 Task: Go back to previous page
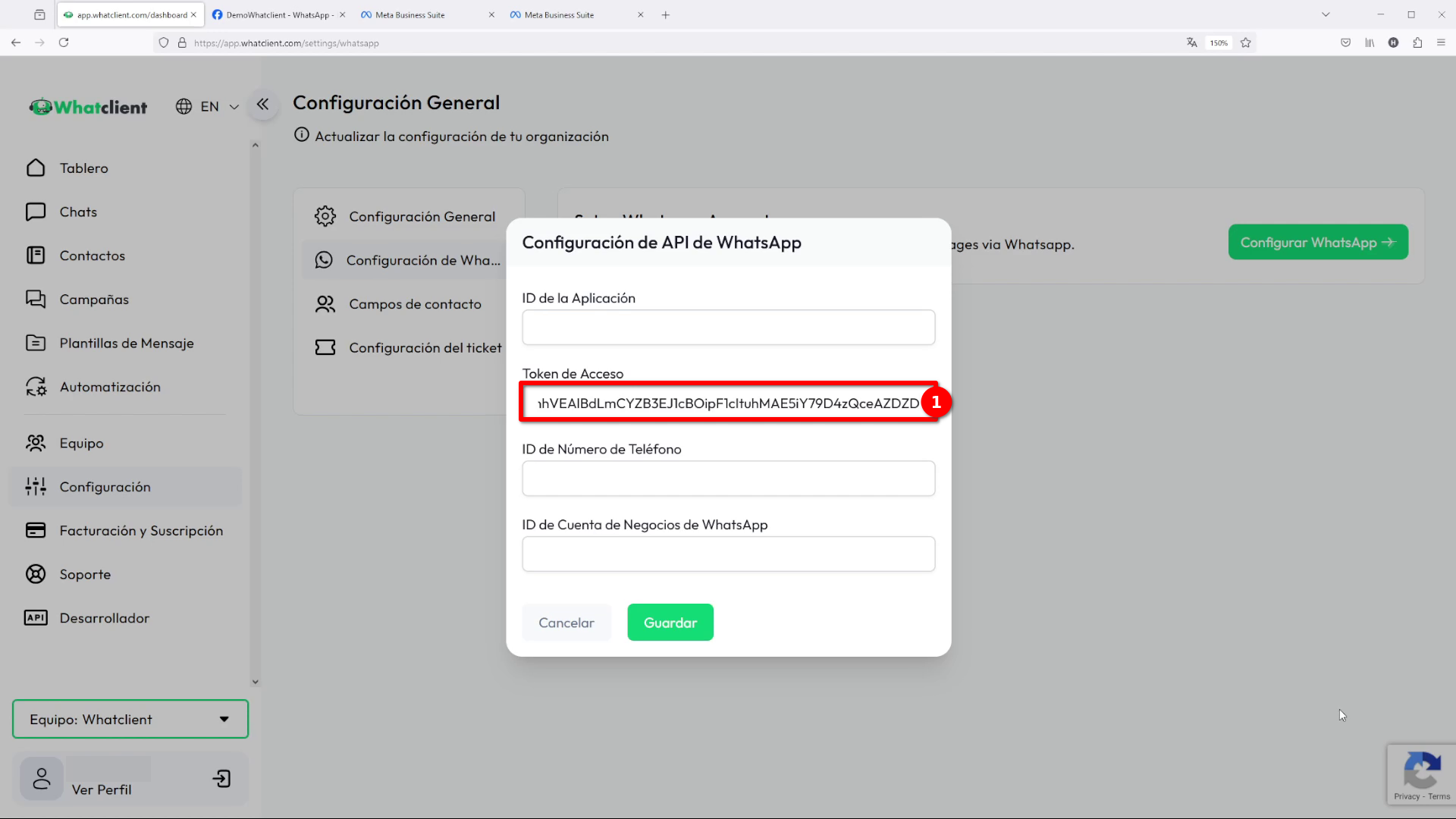(16, 43)
